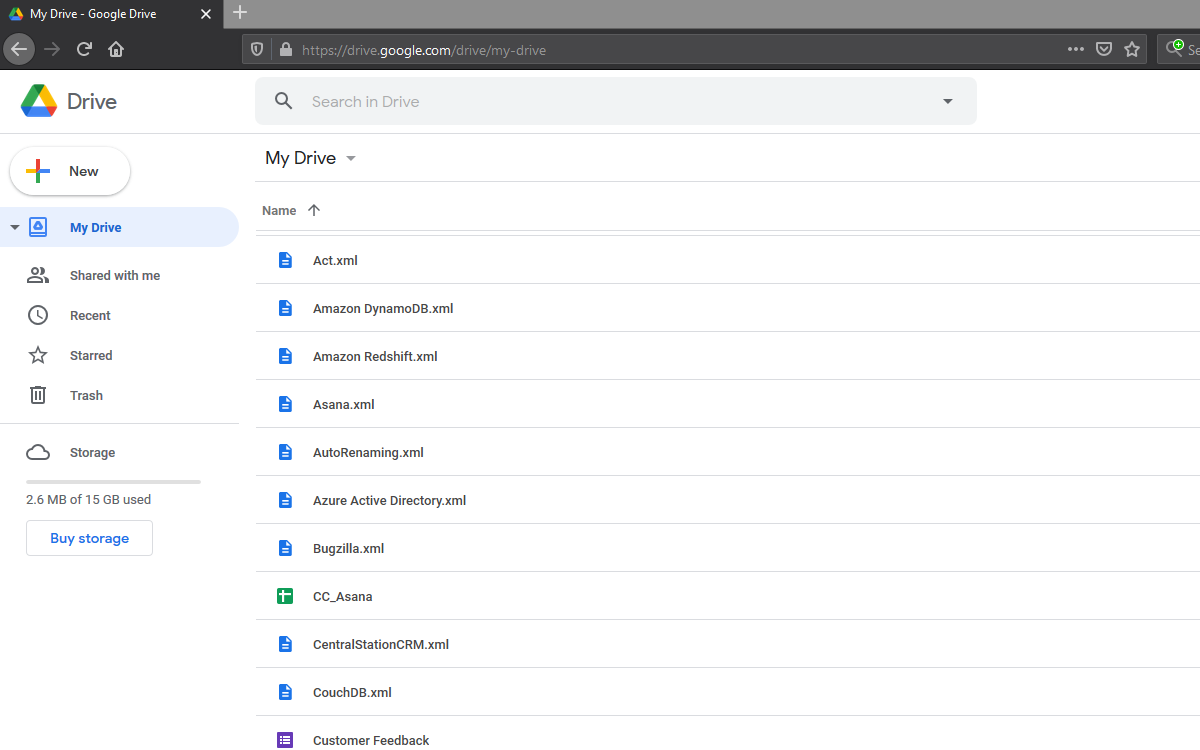The image size is (1200, 750).
Task: Click the New button
Action: click(x=70, y=171)
